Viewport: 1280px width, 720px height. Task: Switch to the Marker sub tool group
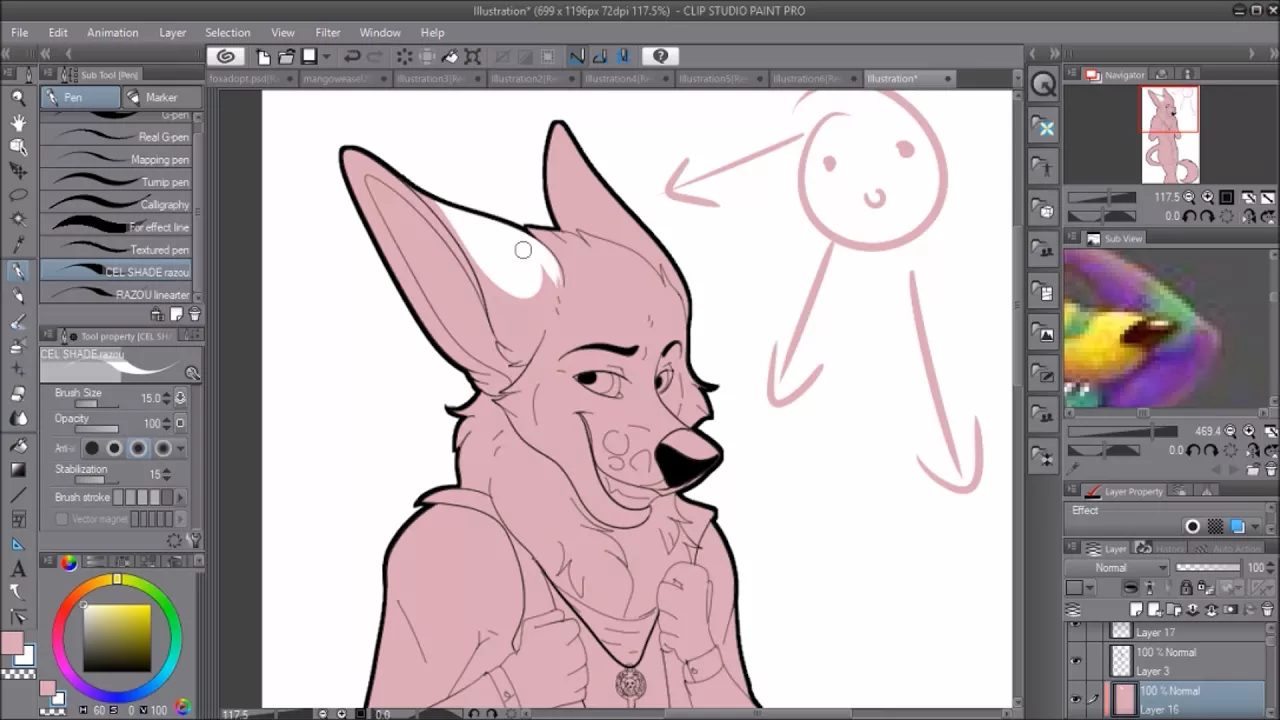[163, 97]
